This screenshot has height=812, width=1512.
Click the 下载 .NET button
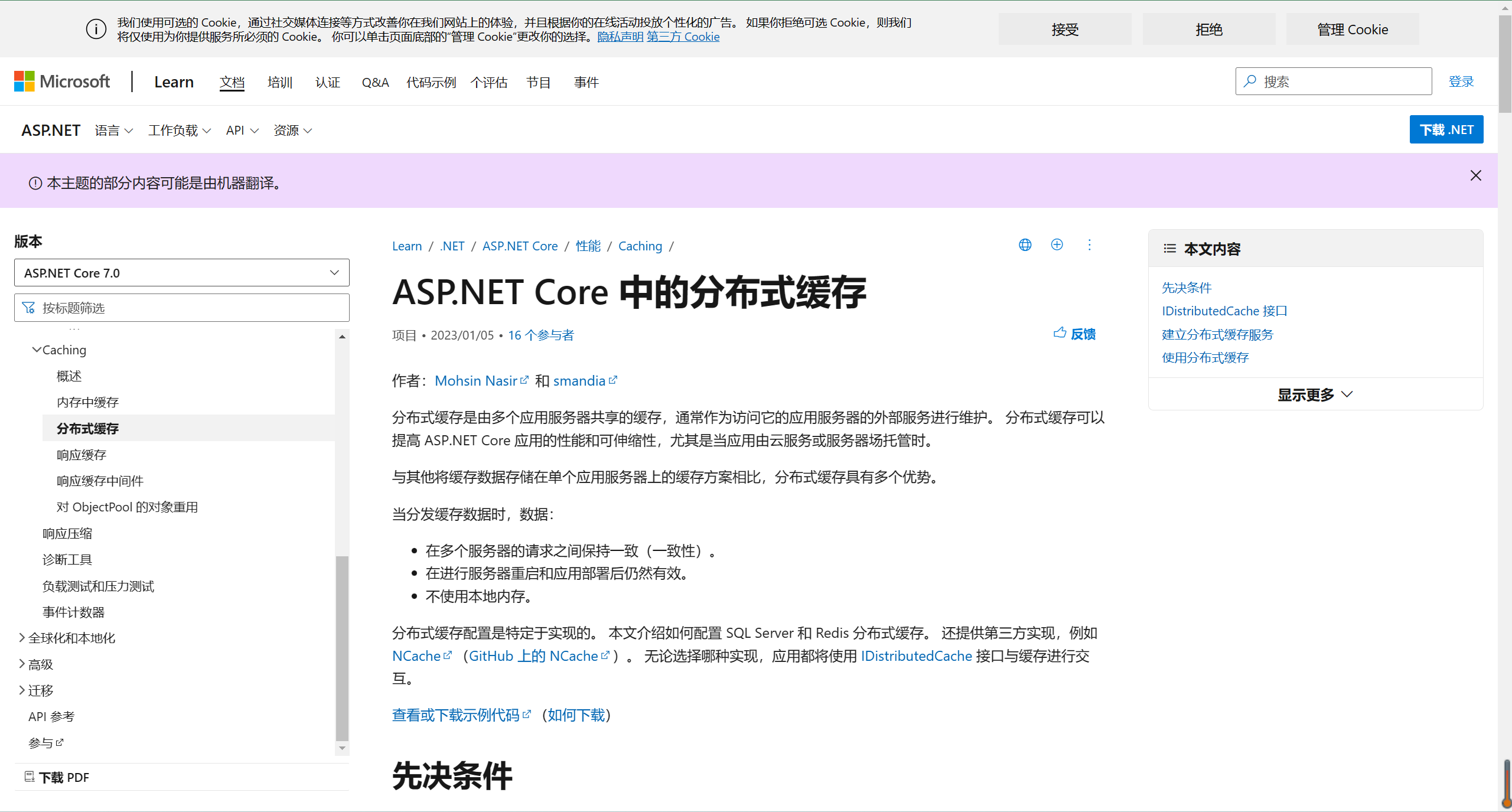(x=1446, y=129)
